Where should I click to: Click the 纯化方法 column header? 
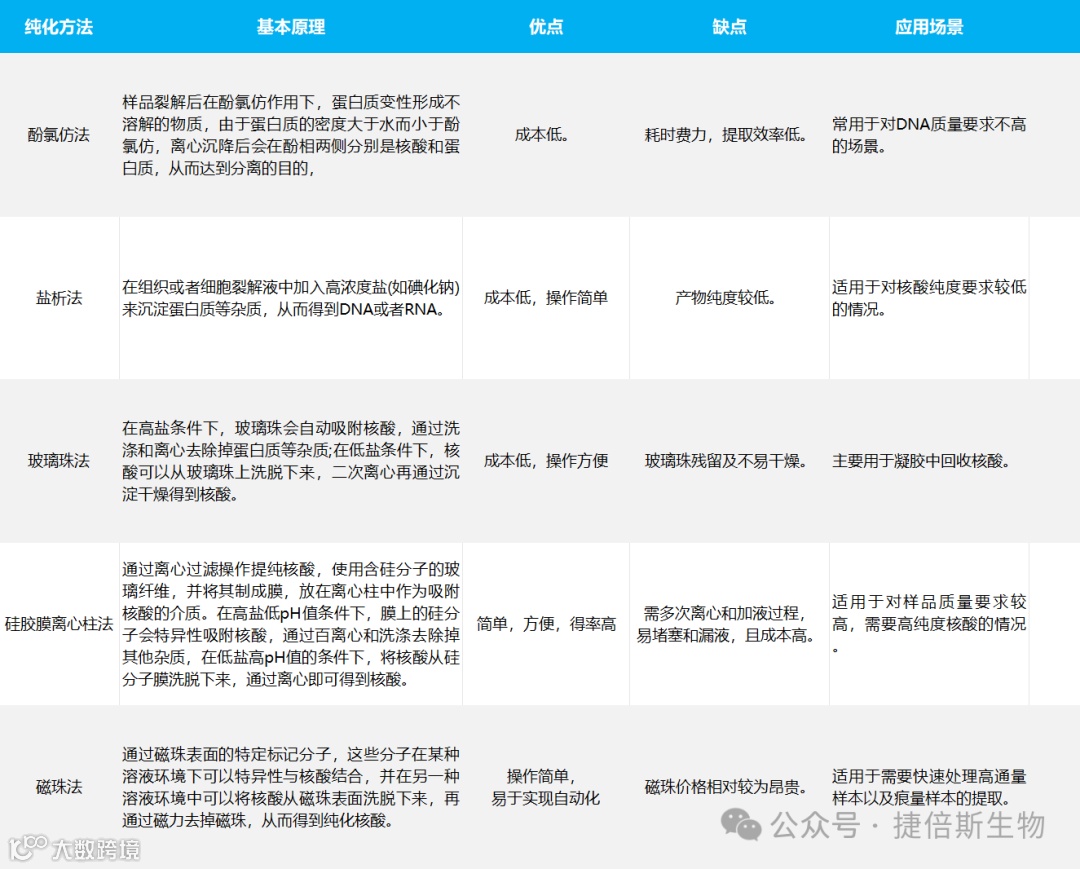pyautogui.click(x=59, y=27)
